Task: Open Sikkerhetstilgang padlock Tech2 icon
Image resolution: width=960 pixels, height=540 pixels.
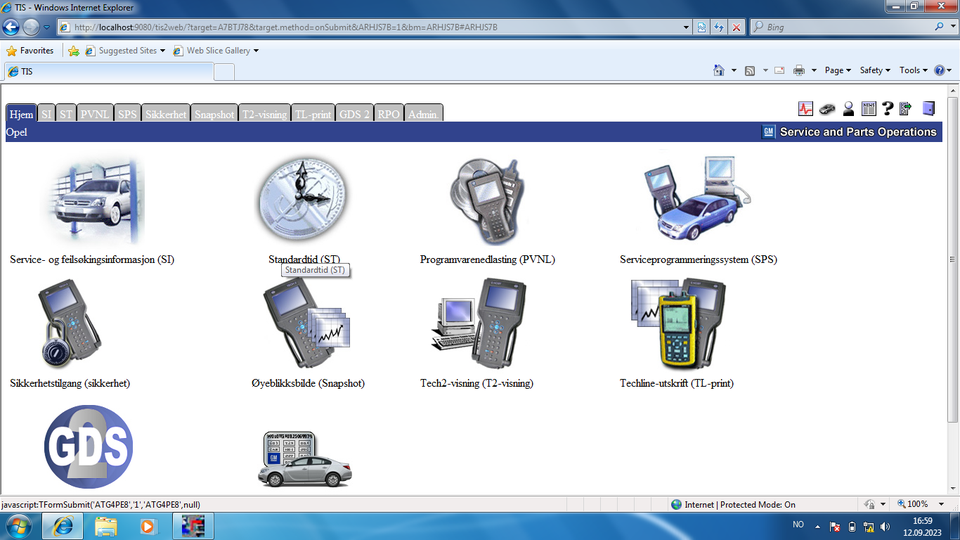Action: 70,323
